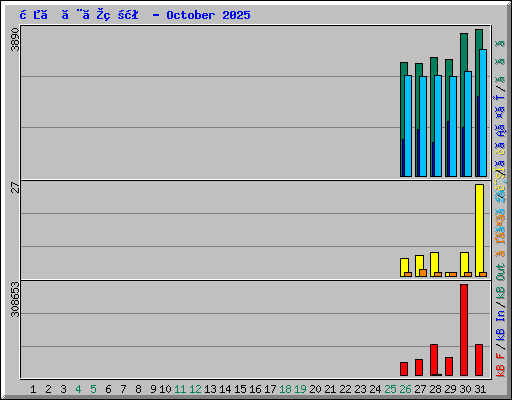The image size is (512, 400).
Task: Click the blue "kB In" legend label
Action: click(x=500, y=325)
